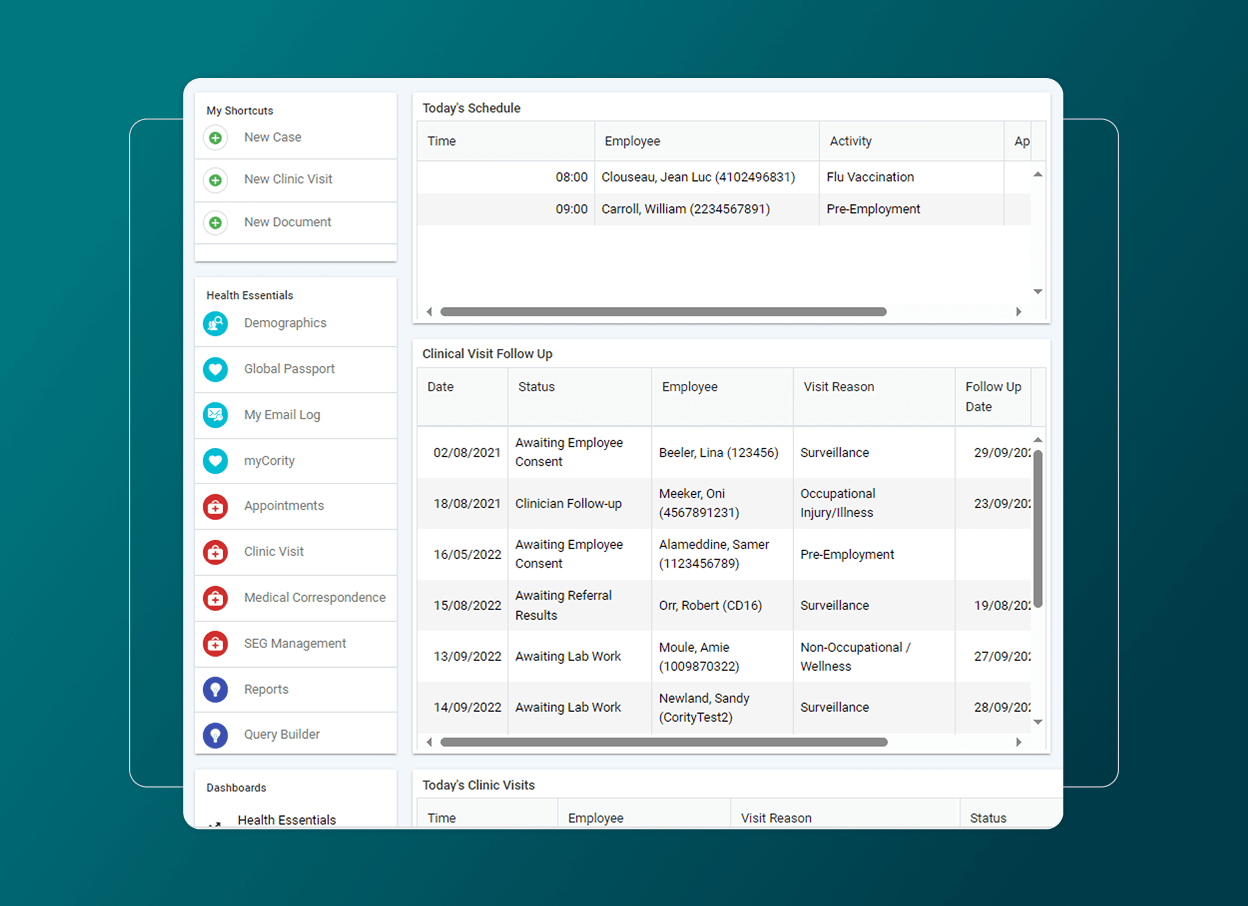Click the Status column header
This screenshot has width=1248, height=906.
click(536, 386)
